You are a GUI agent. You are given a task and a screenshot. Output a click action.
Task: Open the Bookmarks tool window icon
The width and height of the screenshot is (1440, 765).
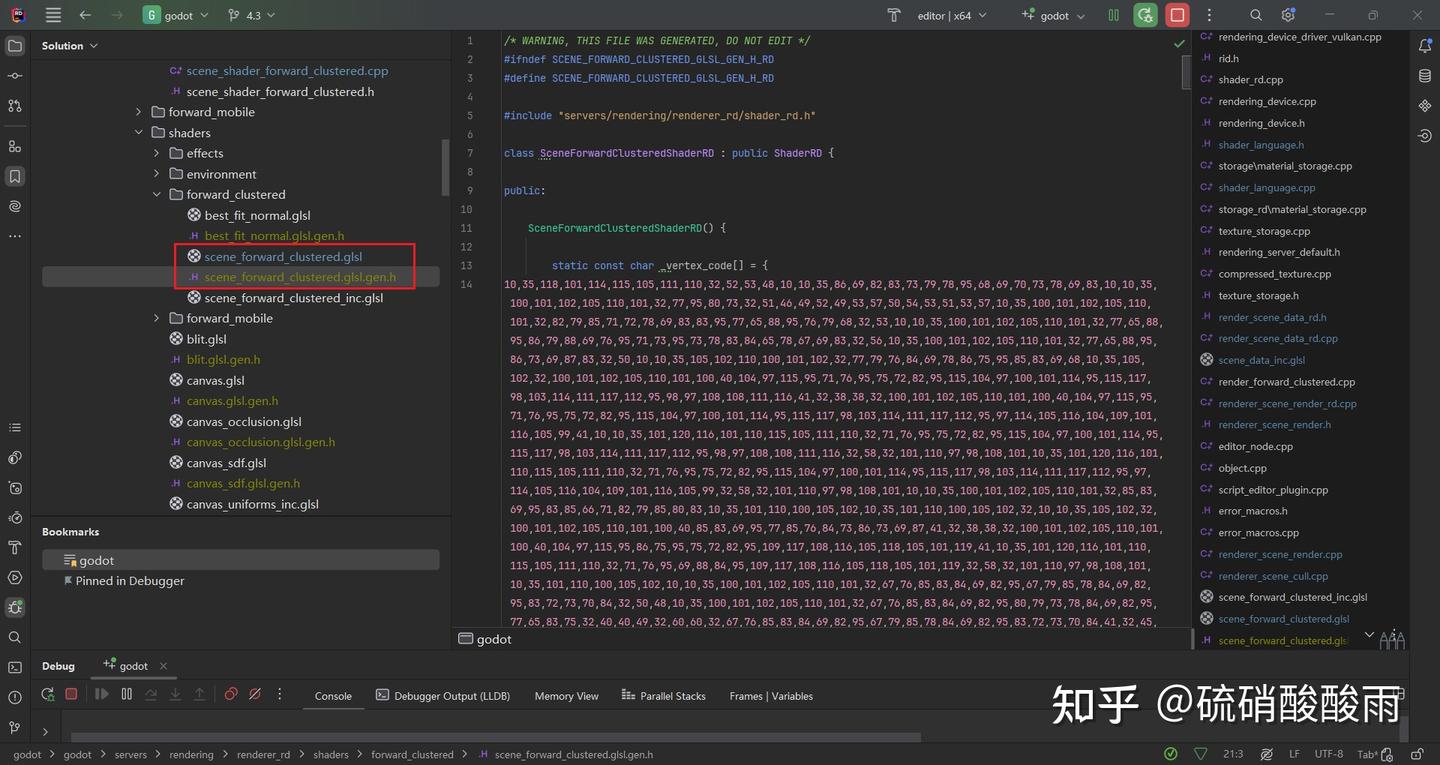[x=14, y=176]
